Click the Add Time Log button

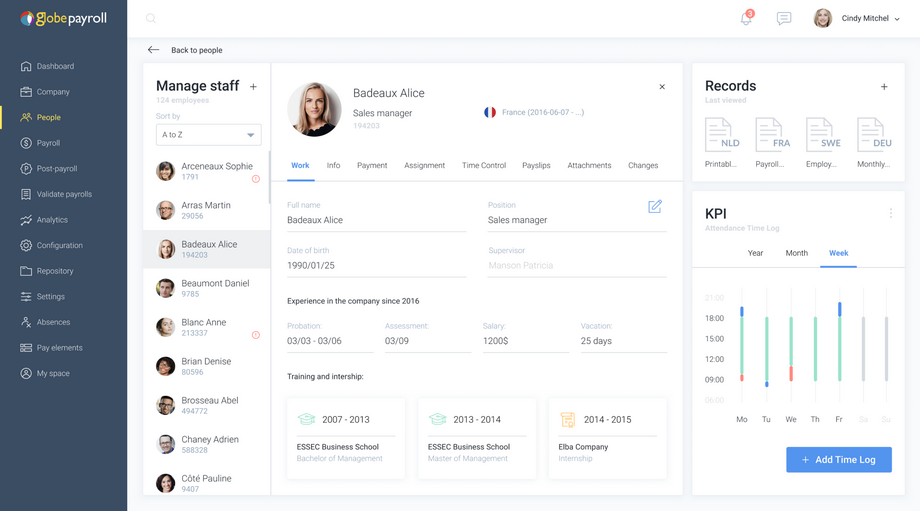838,459
